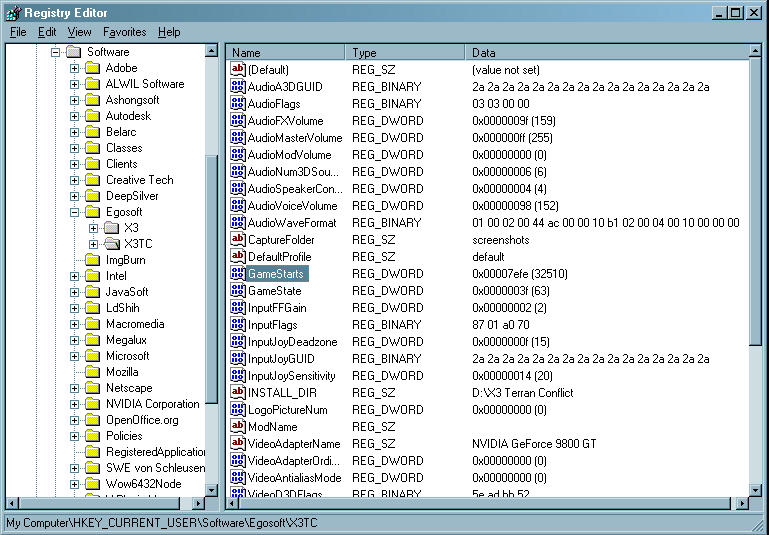Select the AudioVoiceVolume value name
Image resolution: width=769 pixels, height=535 pixels.
pos(292,205)
